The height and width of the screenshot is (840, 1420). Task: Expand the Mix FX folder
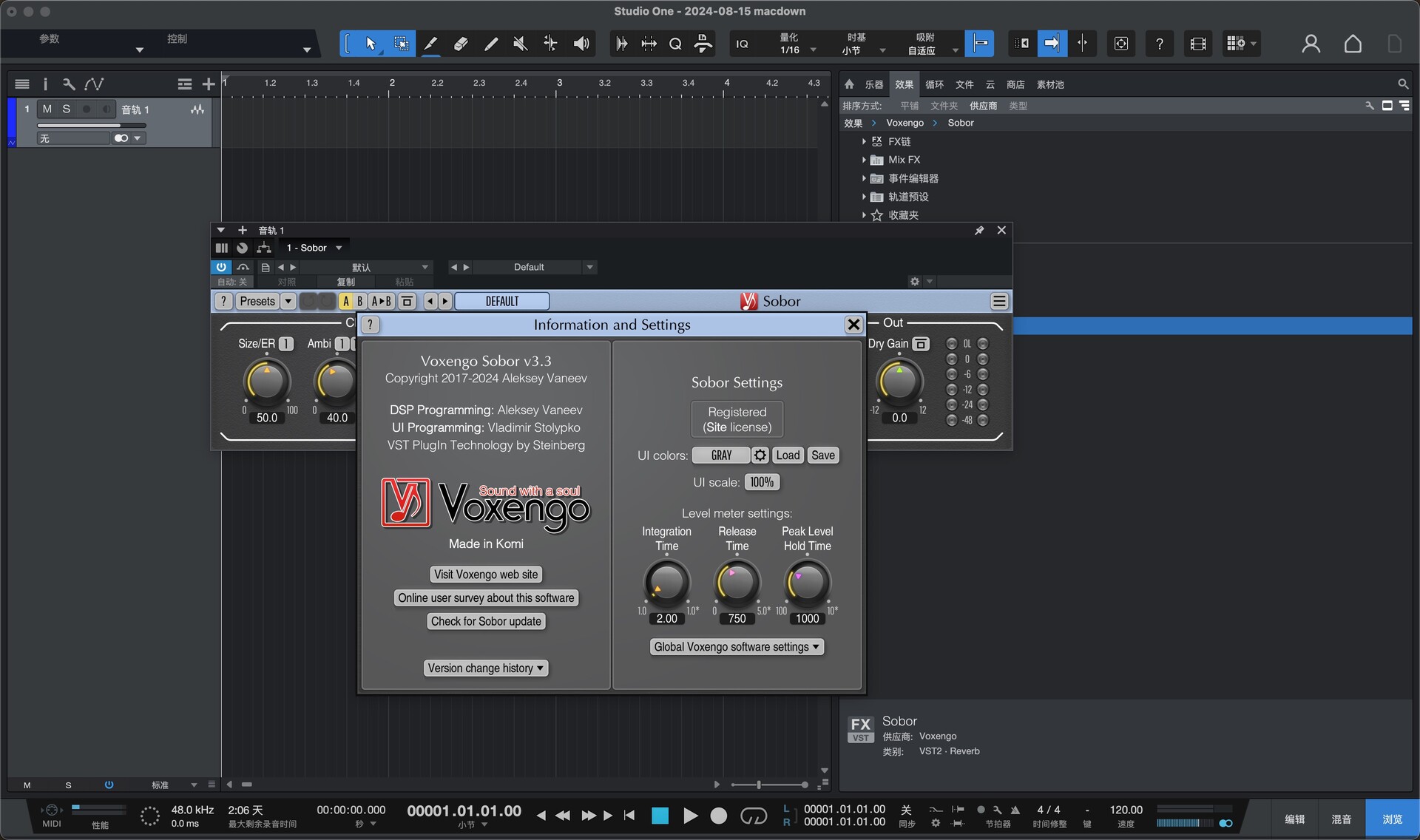[864, 160]
